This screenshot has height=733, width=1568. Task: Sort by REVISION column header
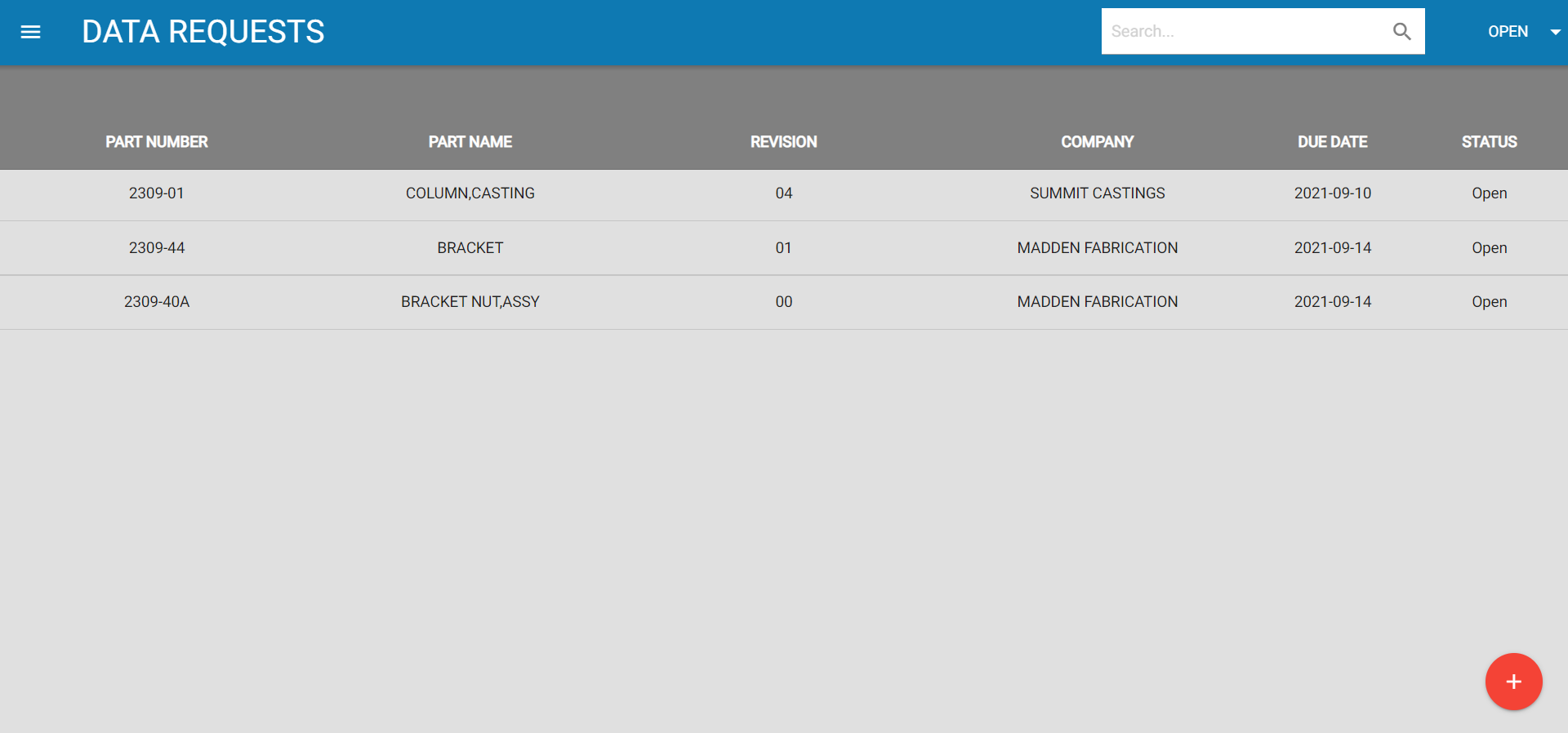[784, 142]
